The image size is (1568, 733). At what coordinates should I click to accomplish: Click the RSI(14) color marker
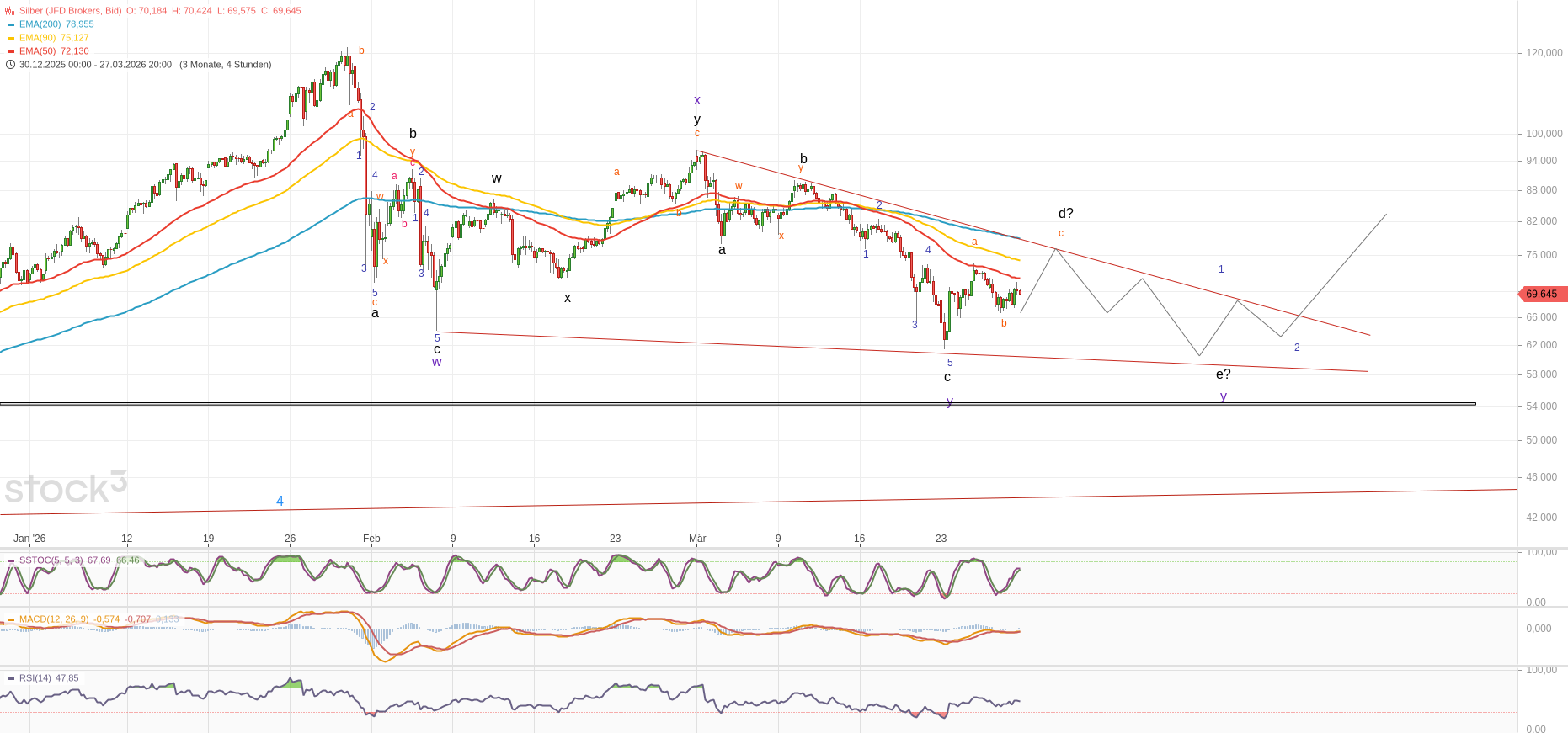point(11,678)
